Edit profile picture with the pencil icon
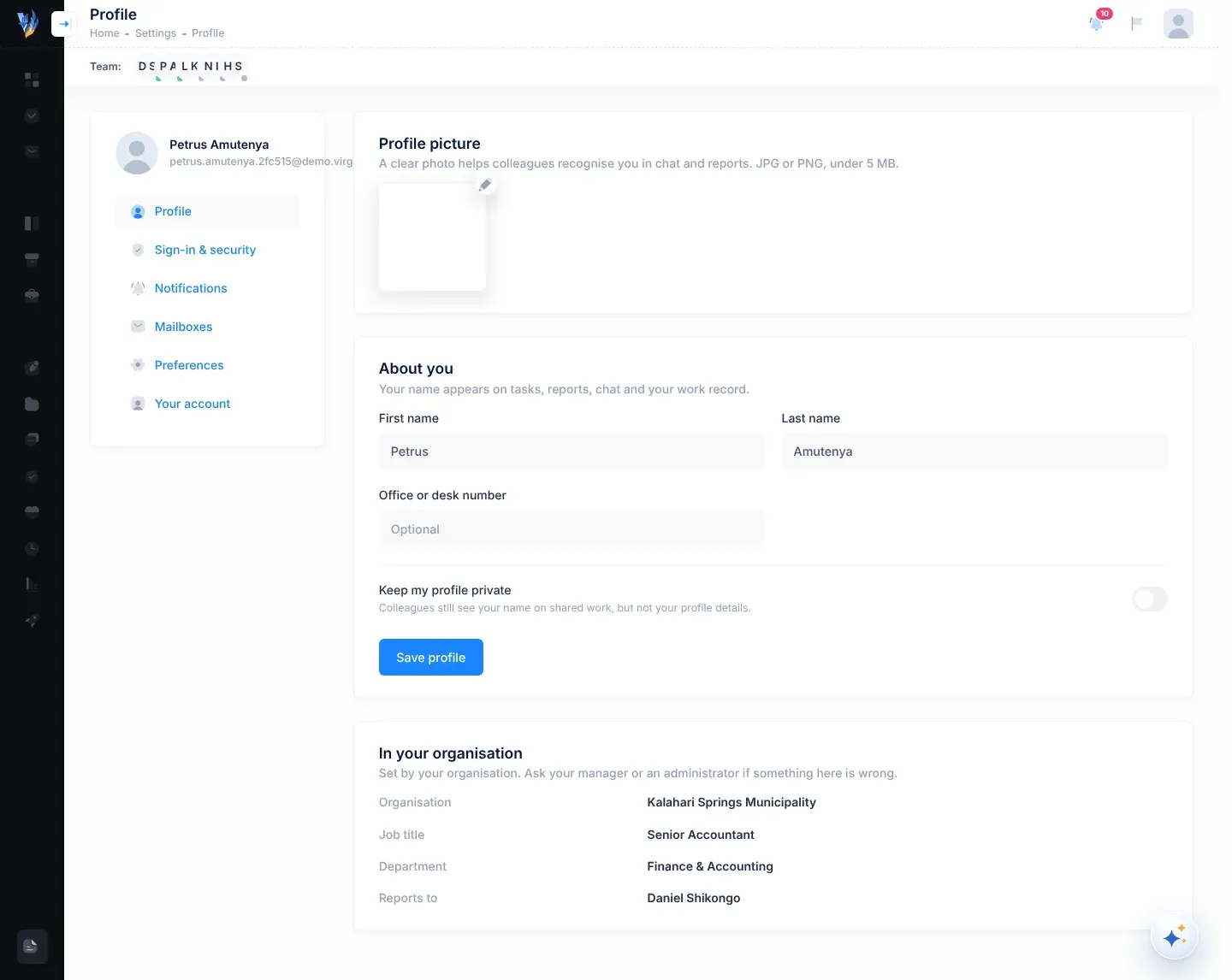This screenshot has width=1232, height=980. (485, 185)
